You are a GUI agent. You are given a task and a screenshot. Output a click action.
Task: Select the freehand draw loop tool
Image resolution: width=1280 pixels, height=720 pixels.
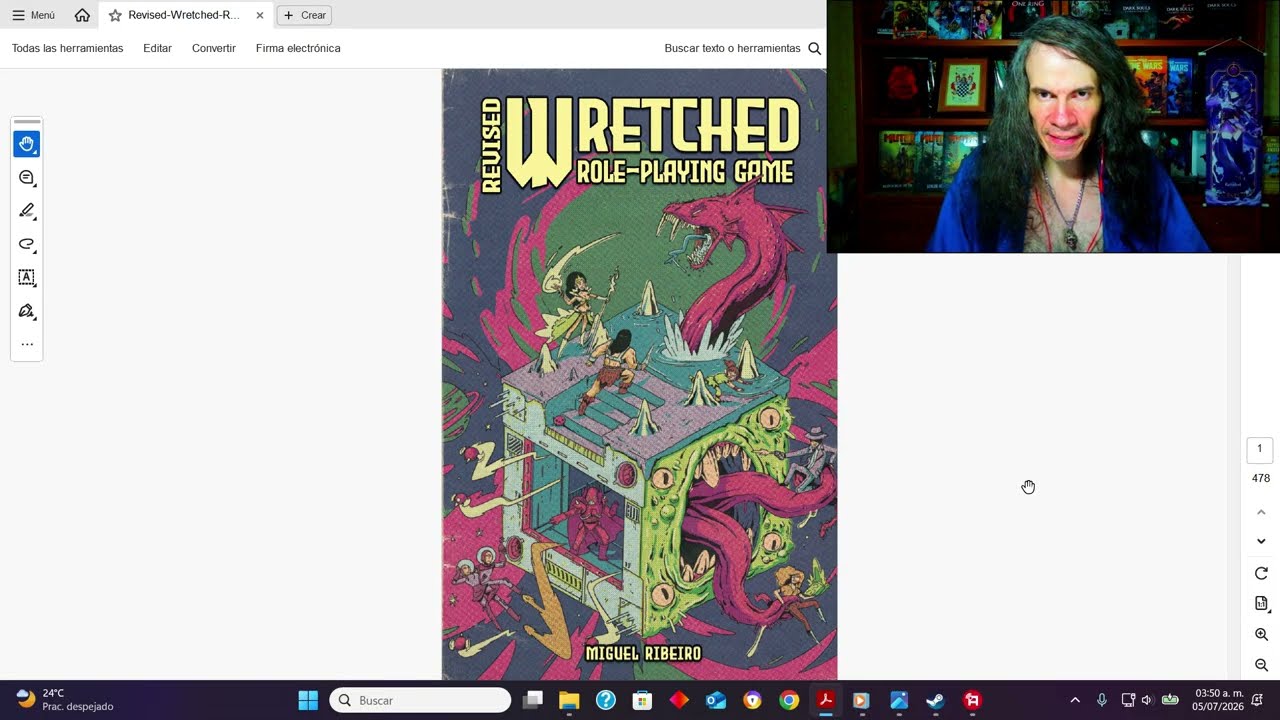(27, 244)
